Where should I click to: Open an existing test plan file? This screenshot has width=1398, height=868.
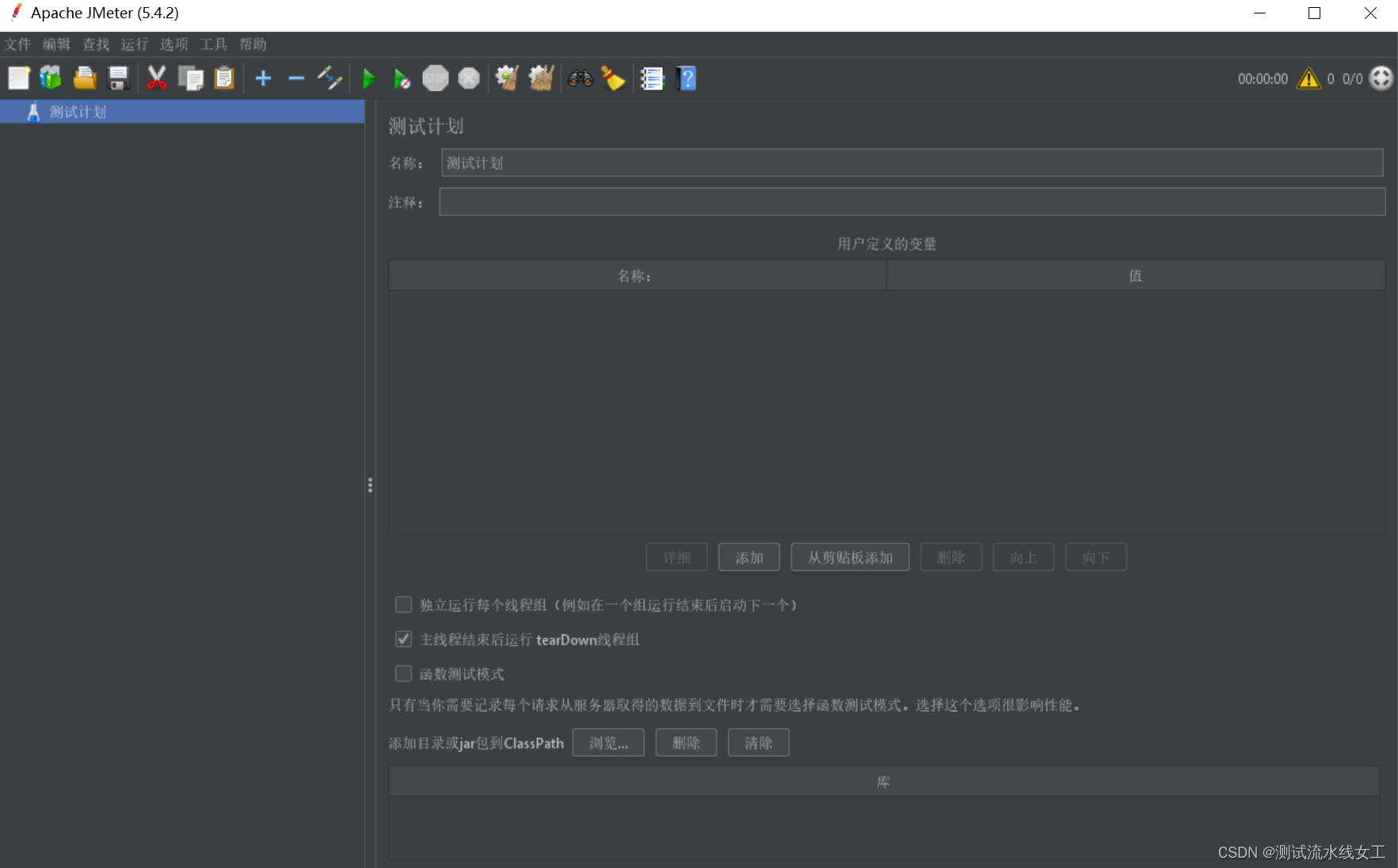(85, 78)
